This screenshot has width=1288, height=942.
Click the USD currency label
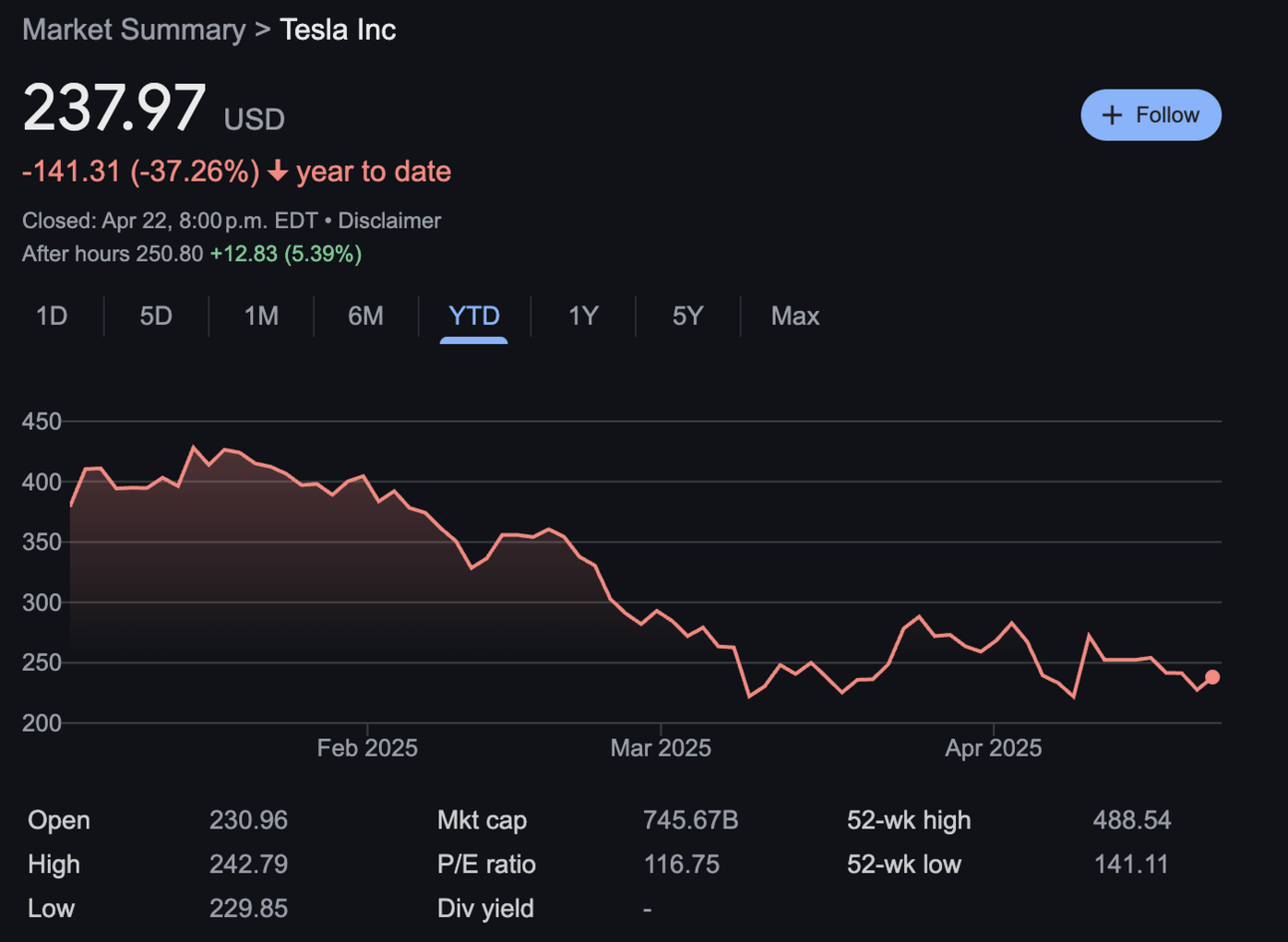[x=254, y=120]
